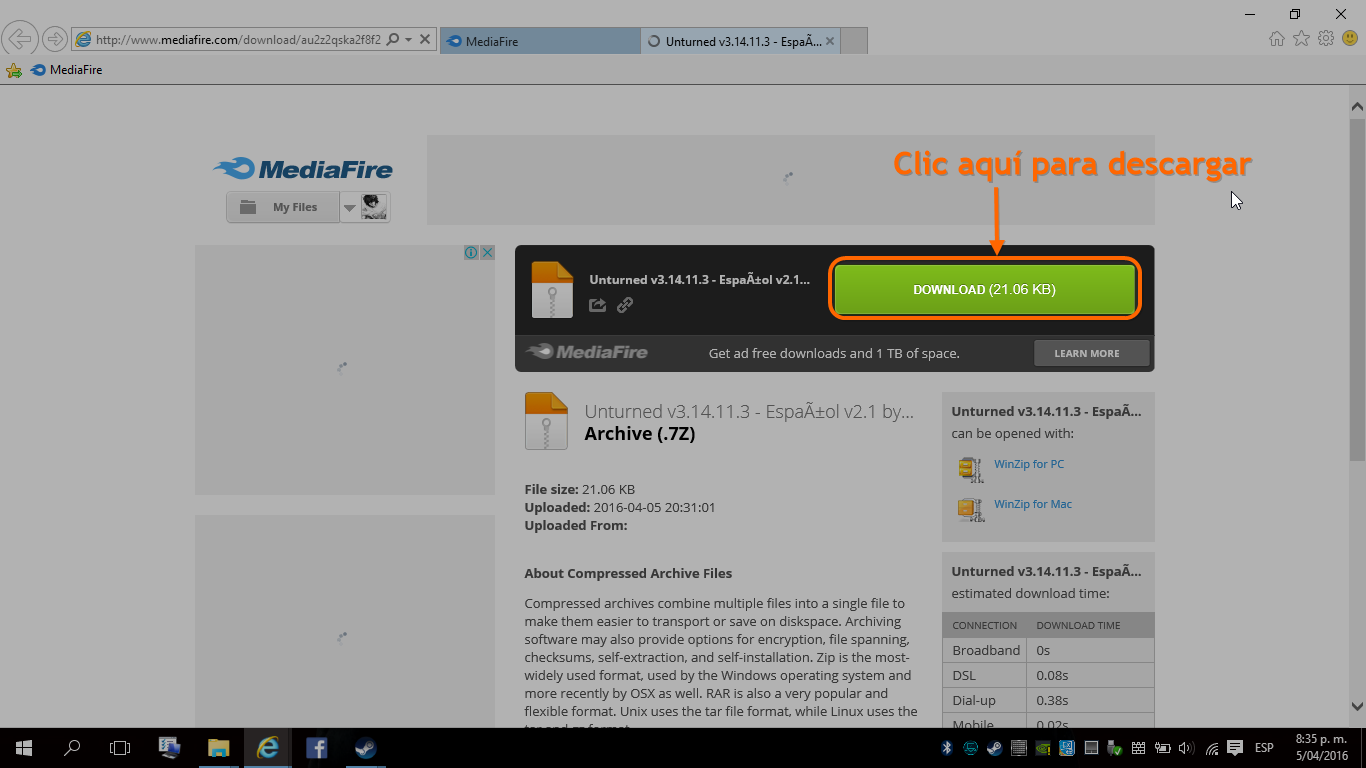Open the address bar autocomplete dropdown arrow
Image resolution: width=1366 pixels, height=768 pixels.
click(x=409, y=40)
